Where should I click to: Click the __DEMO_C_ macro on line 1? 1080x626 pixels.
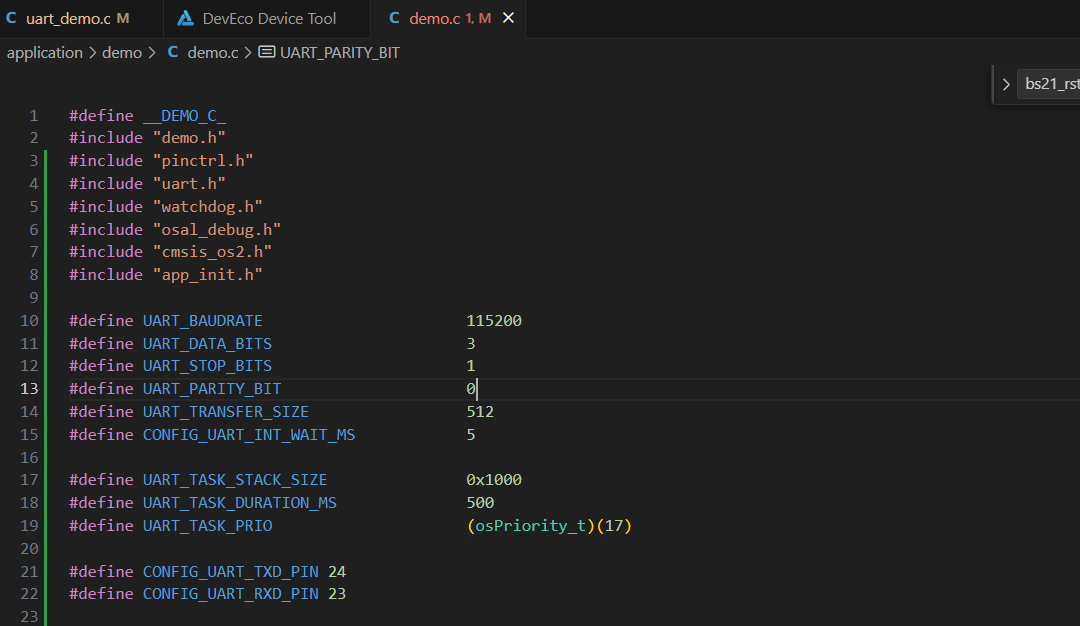tap(184, 116)
